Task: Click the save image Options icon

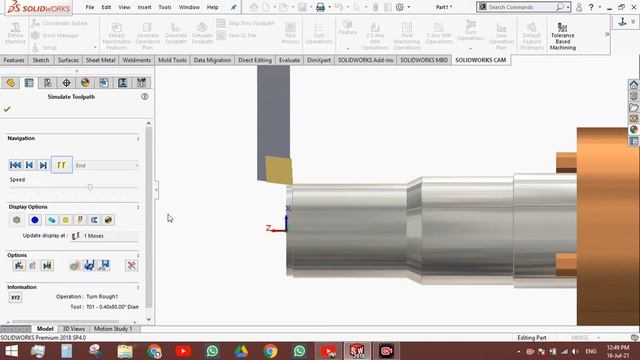Action: tap(104, 266)
